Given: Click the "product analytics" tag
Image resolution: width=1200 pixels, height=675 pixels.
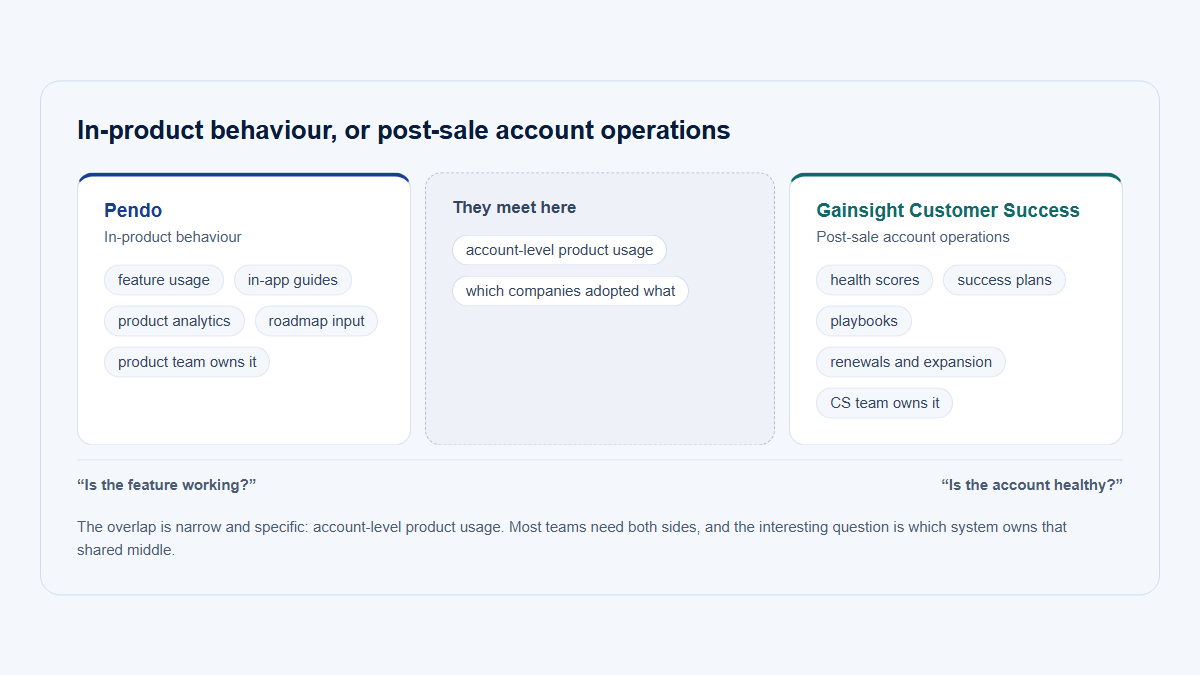Looking at the screenshot, I should click(x=174, y=321).
